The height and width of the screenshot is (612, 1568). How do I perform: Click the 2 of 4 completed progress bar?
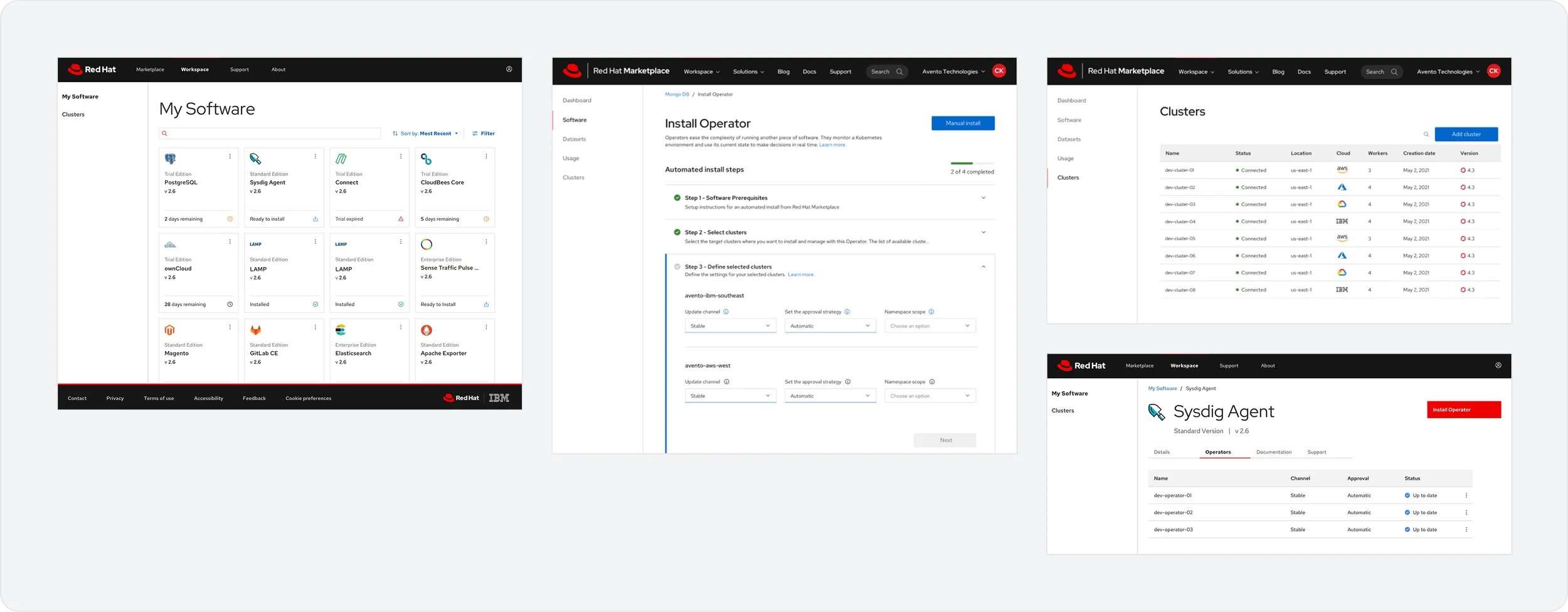coord(973,164)
